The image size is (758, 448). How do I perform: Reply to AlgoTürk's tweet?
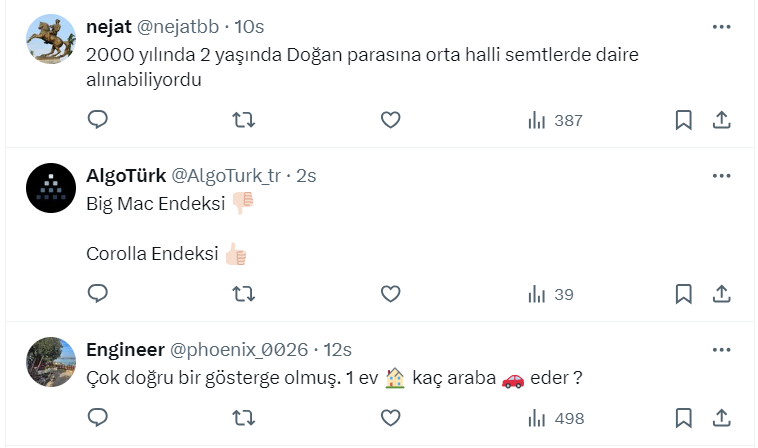pos(98,294)
